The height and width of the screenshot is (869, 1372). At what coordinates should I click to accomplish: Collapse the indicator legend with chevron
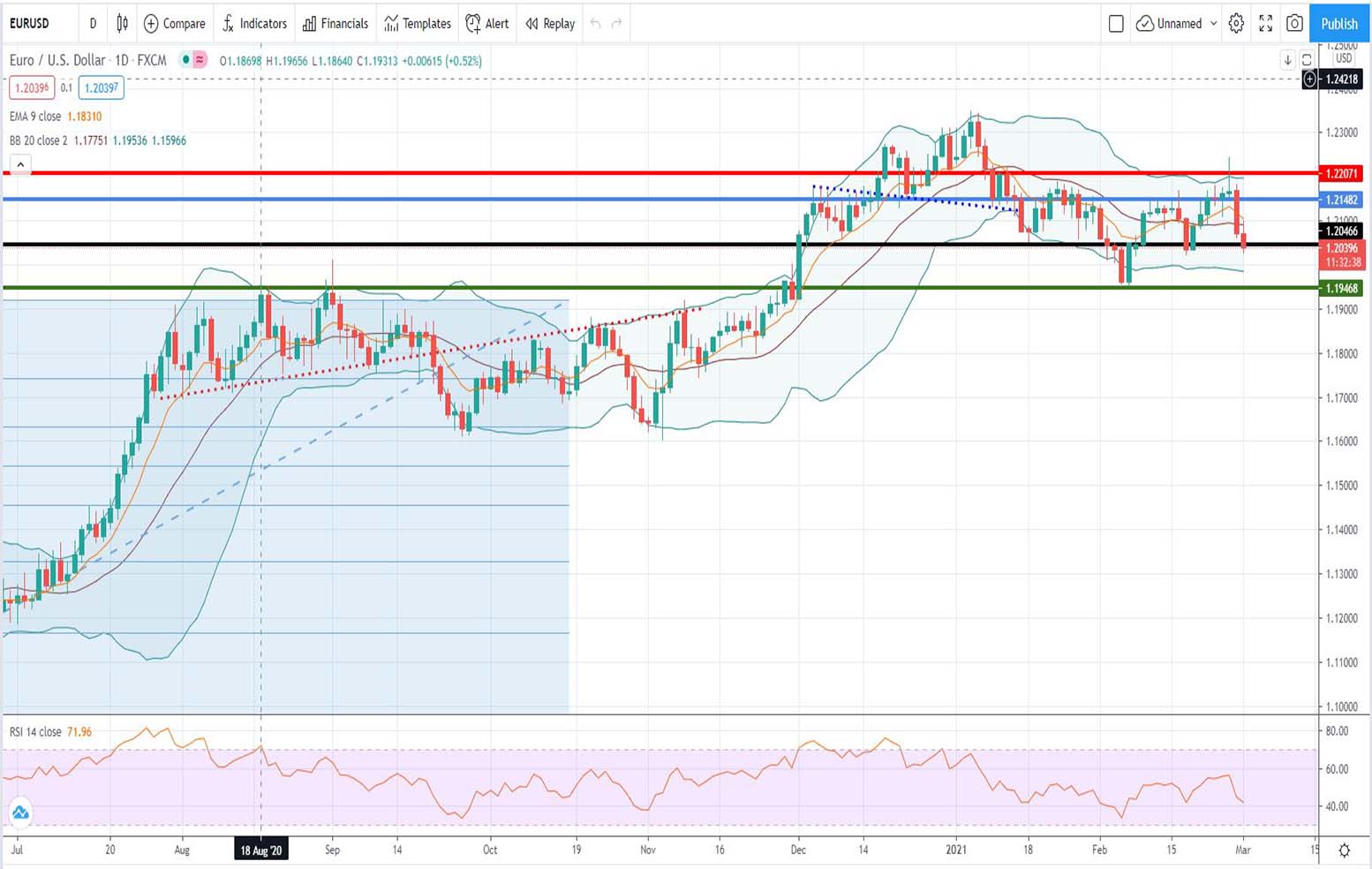point(20,164)
